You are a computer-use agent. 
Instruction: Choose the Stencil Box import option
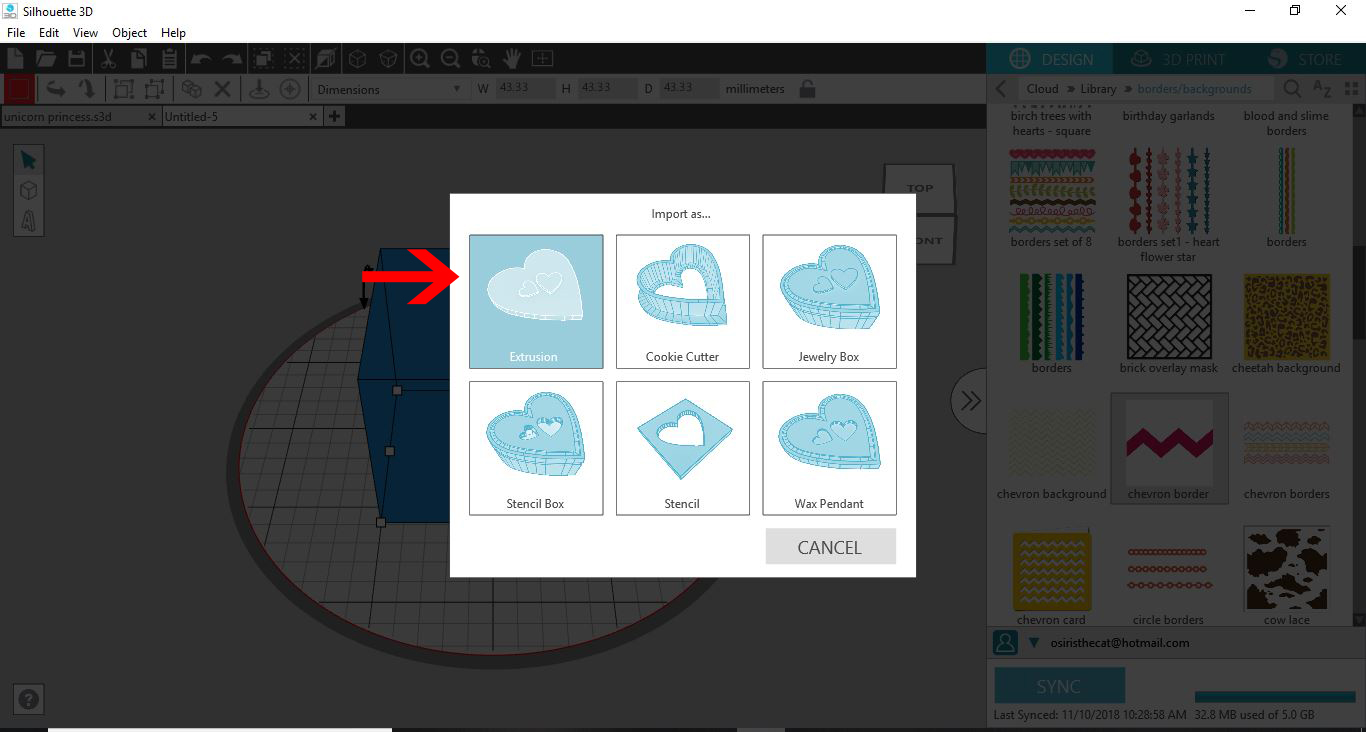coord(536,448)
